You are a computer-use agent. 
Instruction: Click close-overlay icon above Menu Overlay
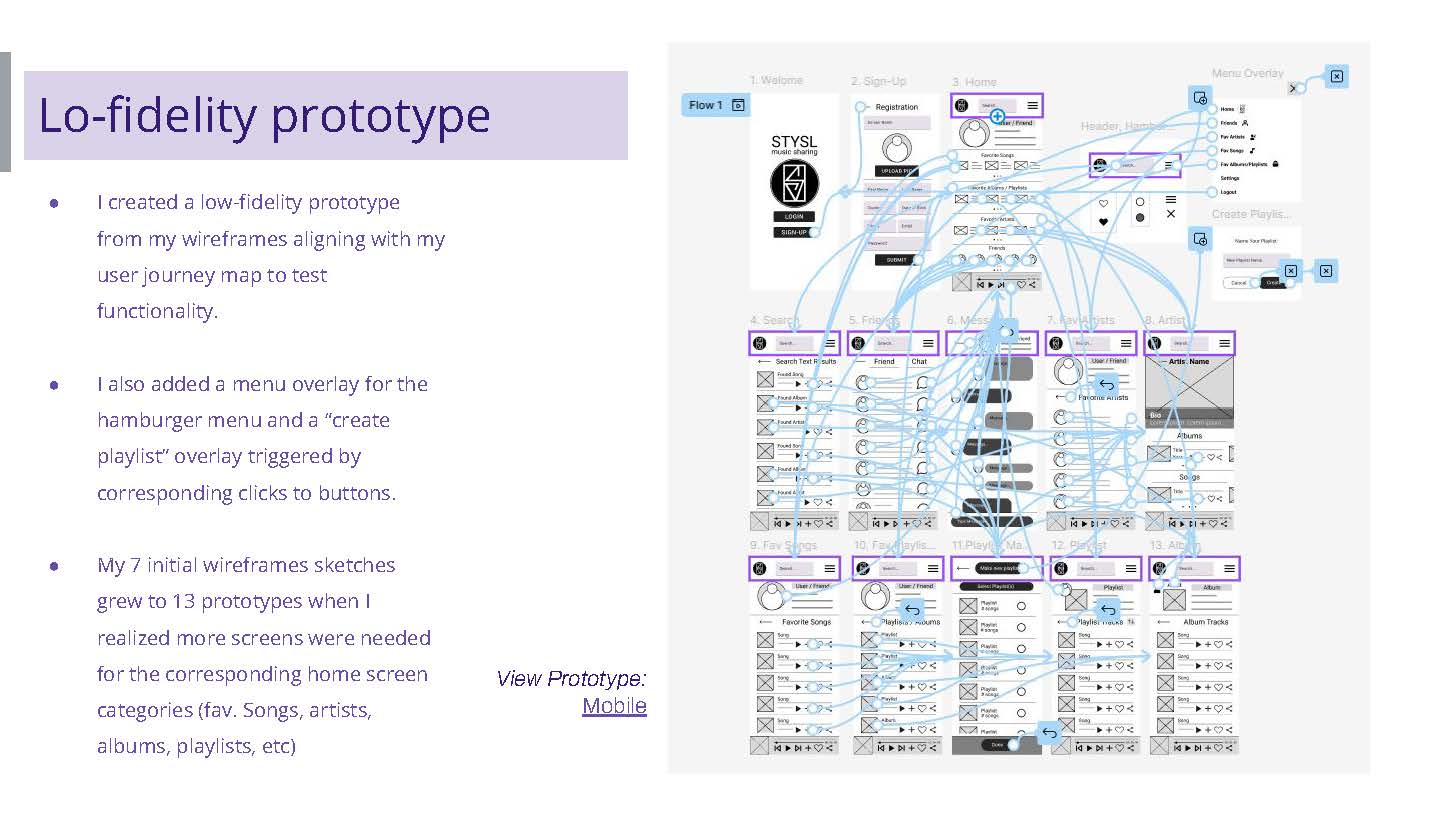coord(1337,76)
